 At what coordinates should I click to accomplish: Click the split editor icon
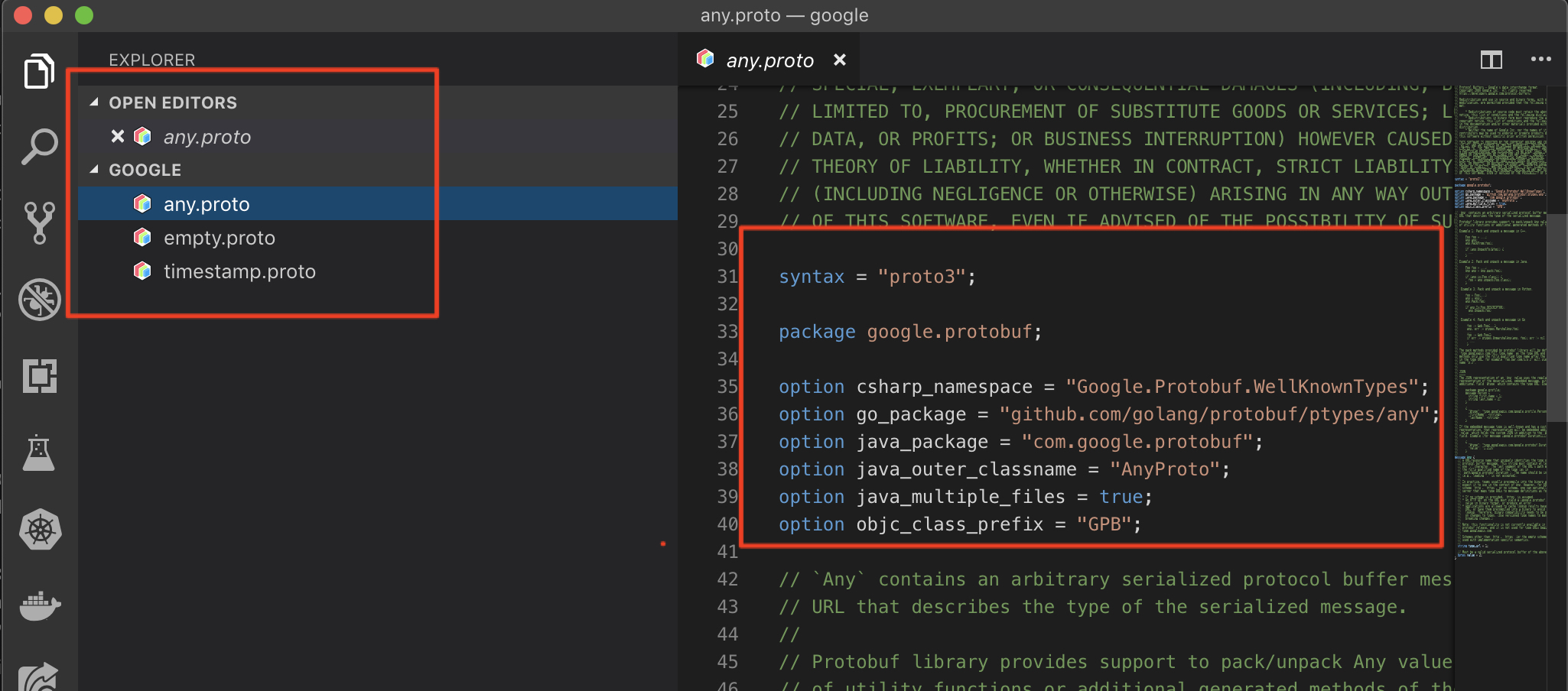pyautogui.click(x=1491, y=60)
